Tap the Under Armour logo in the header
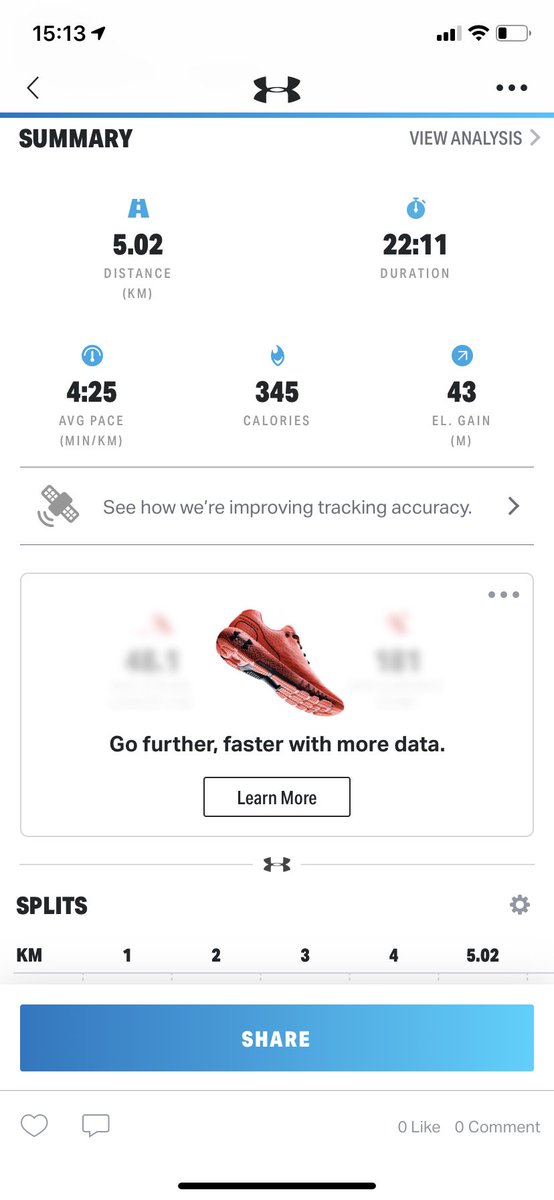 [x=277, y=88]
